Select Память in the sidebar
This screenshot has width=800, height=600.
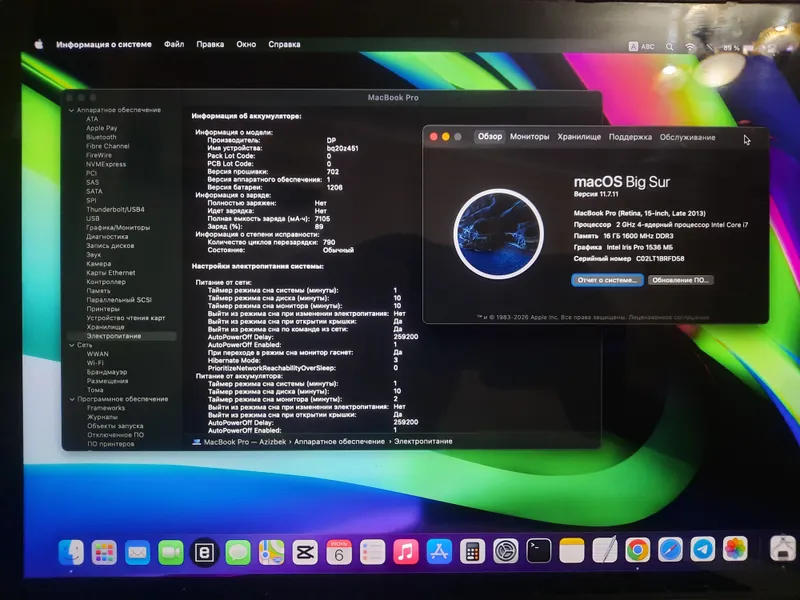[98, 291]
